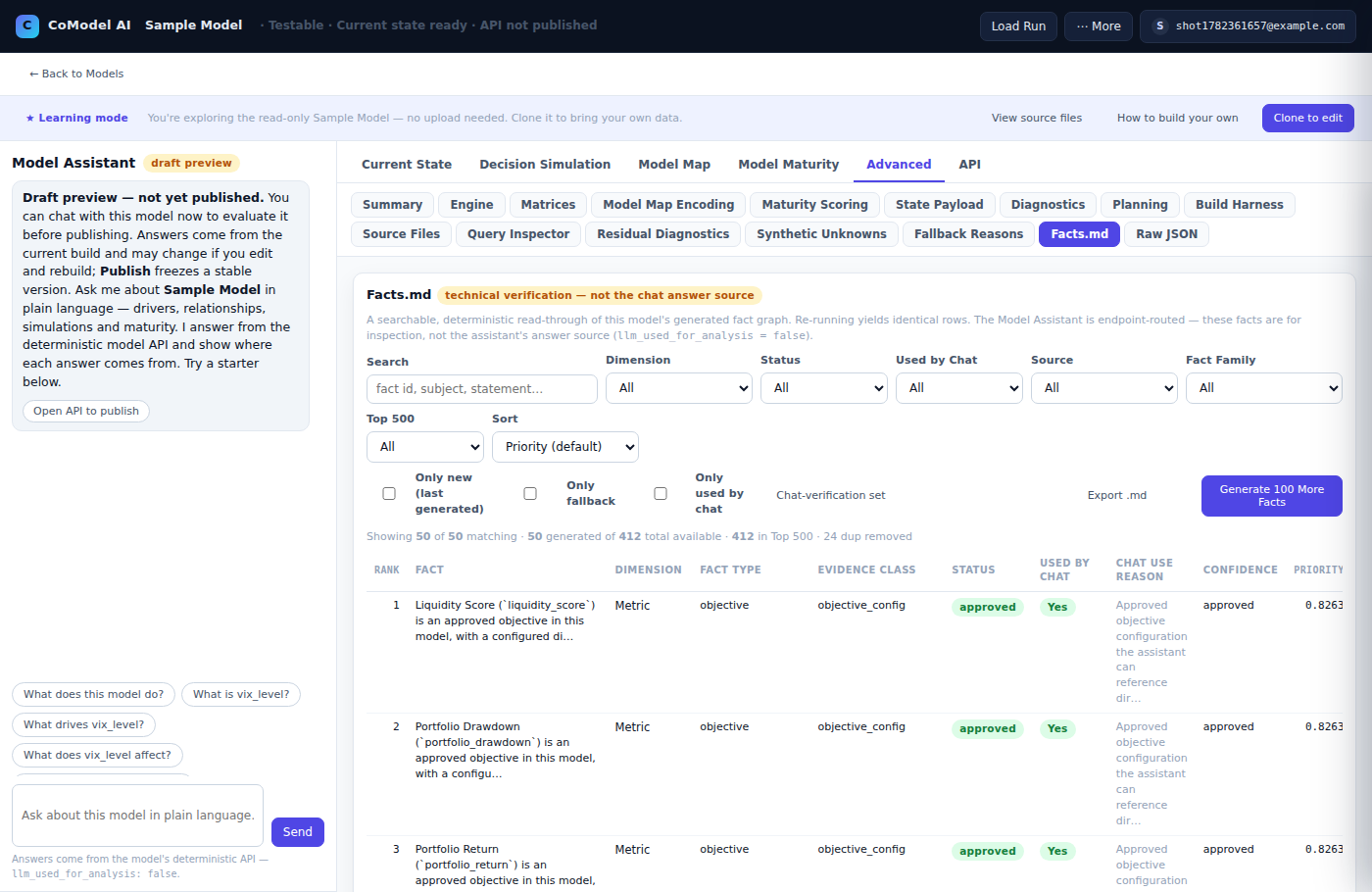This screenshot has height=892, width=1372.
Task: Choose starter 'What is vix_level?'
Action: pos(241,695)
